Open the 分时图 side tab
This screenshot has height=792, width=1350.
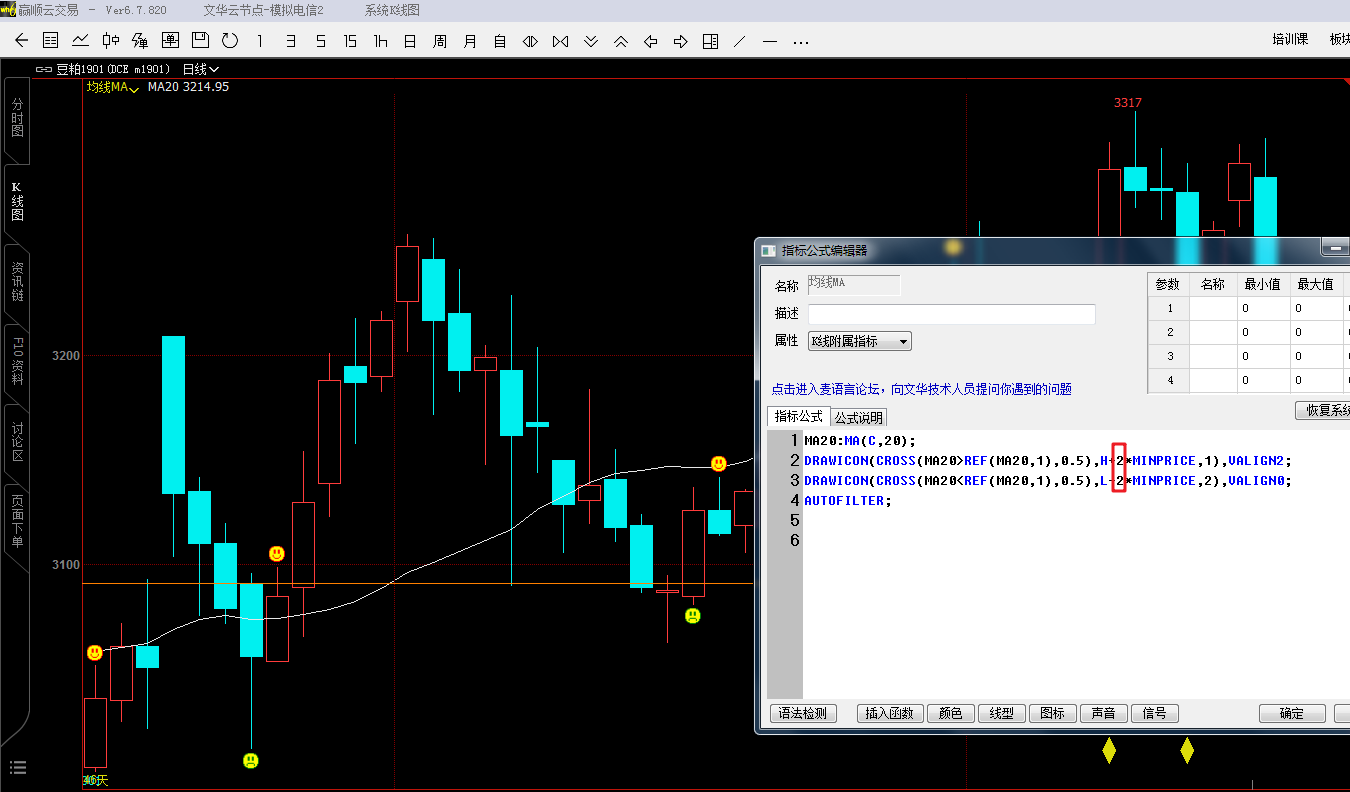point(17,118)
